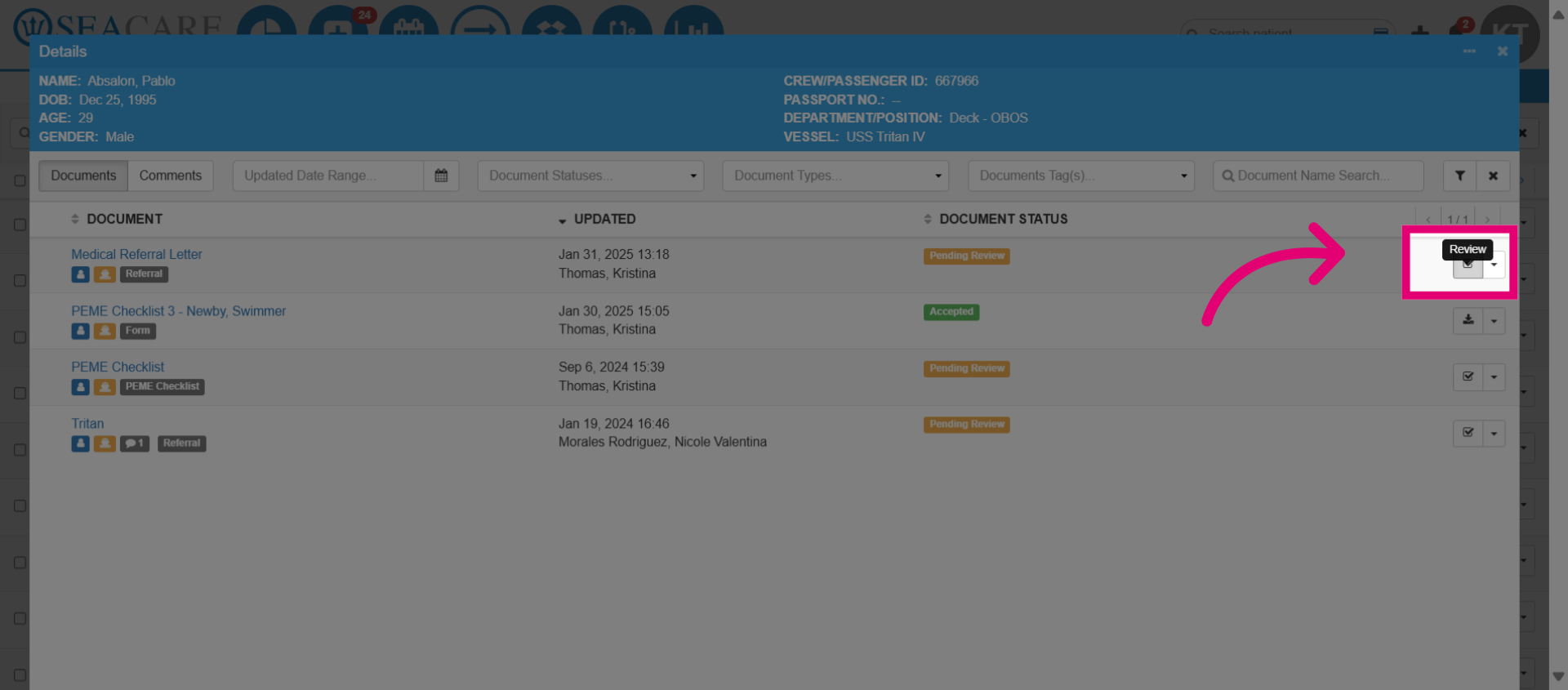This screenshot has height=690, width=1568.
Task: Open the Tritan document link
Action: point(87,423)
